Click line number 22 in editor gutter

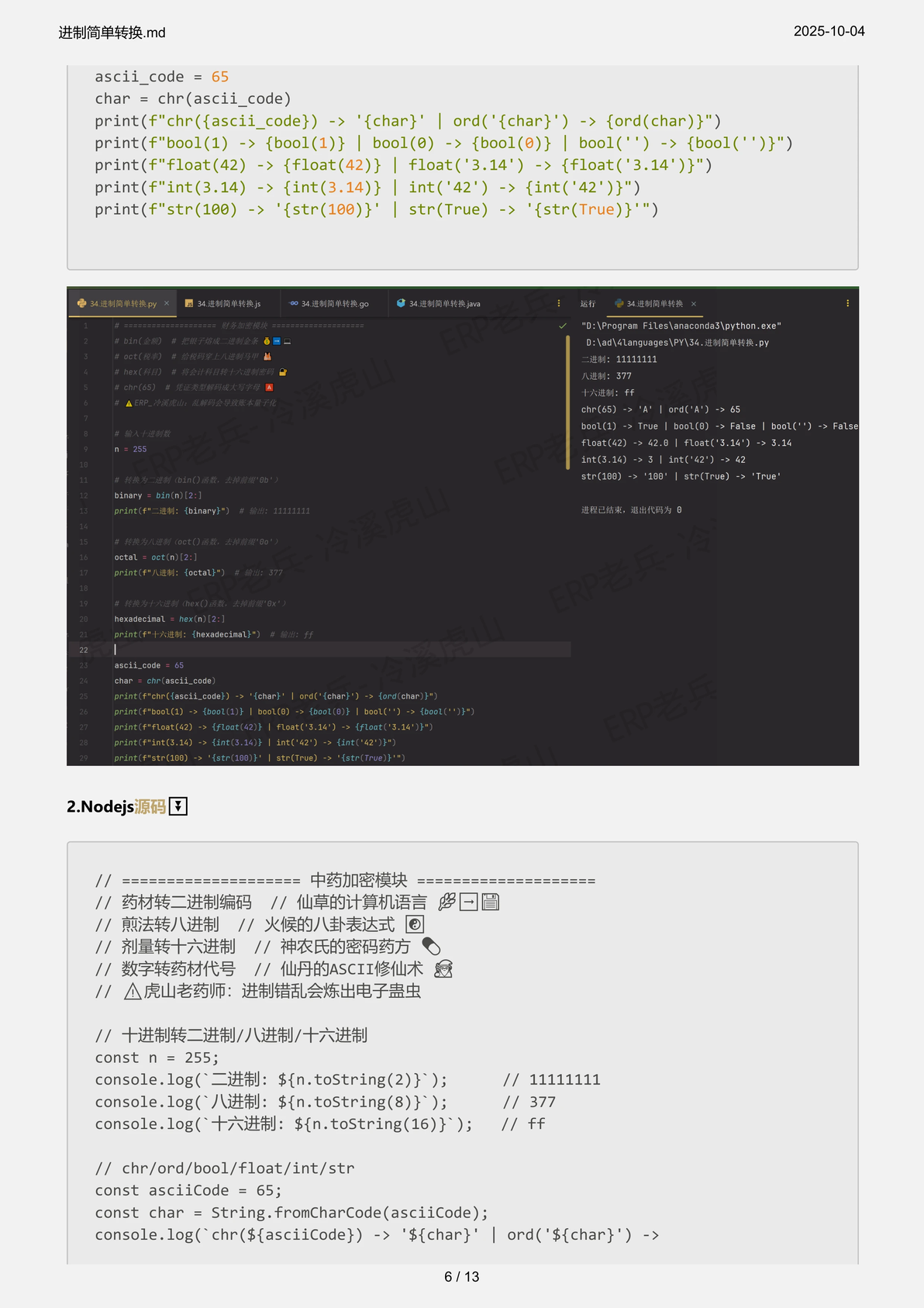(84, 650)
